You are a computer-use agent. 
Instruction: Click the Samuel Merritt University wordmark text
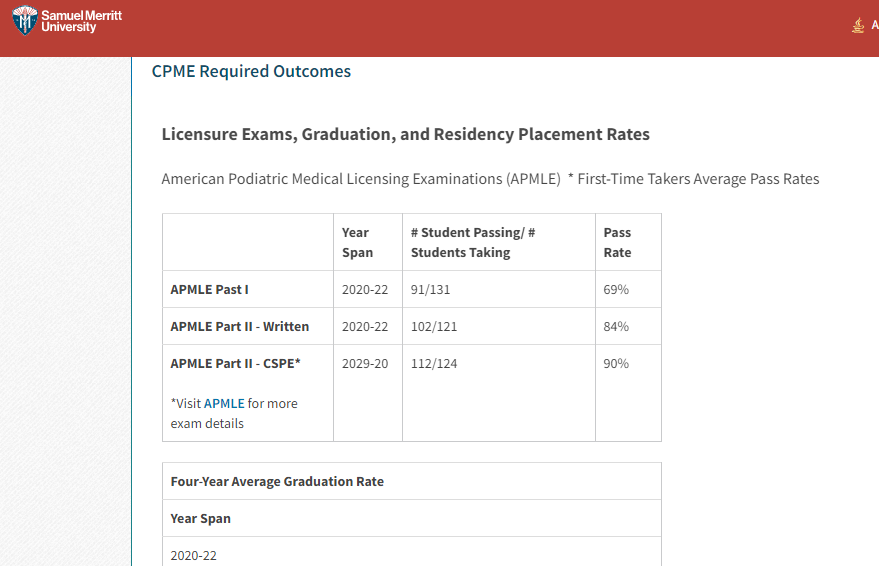click(x=81, y=21)
